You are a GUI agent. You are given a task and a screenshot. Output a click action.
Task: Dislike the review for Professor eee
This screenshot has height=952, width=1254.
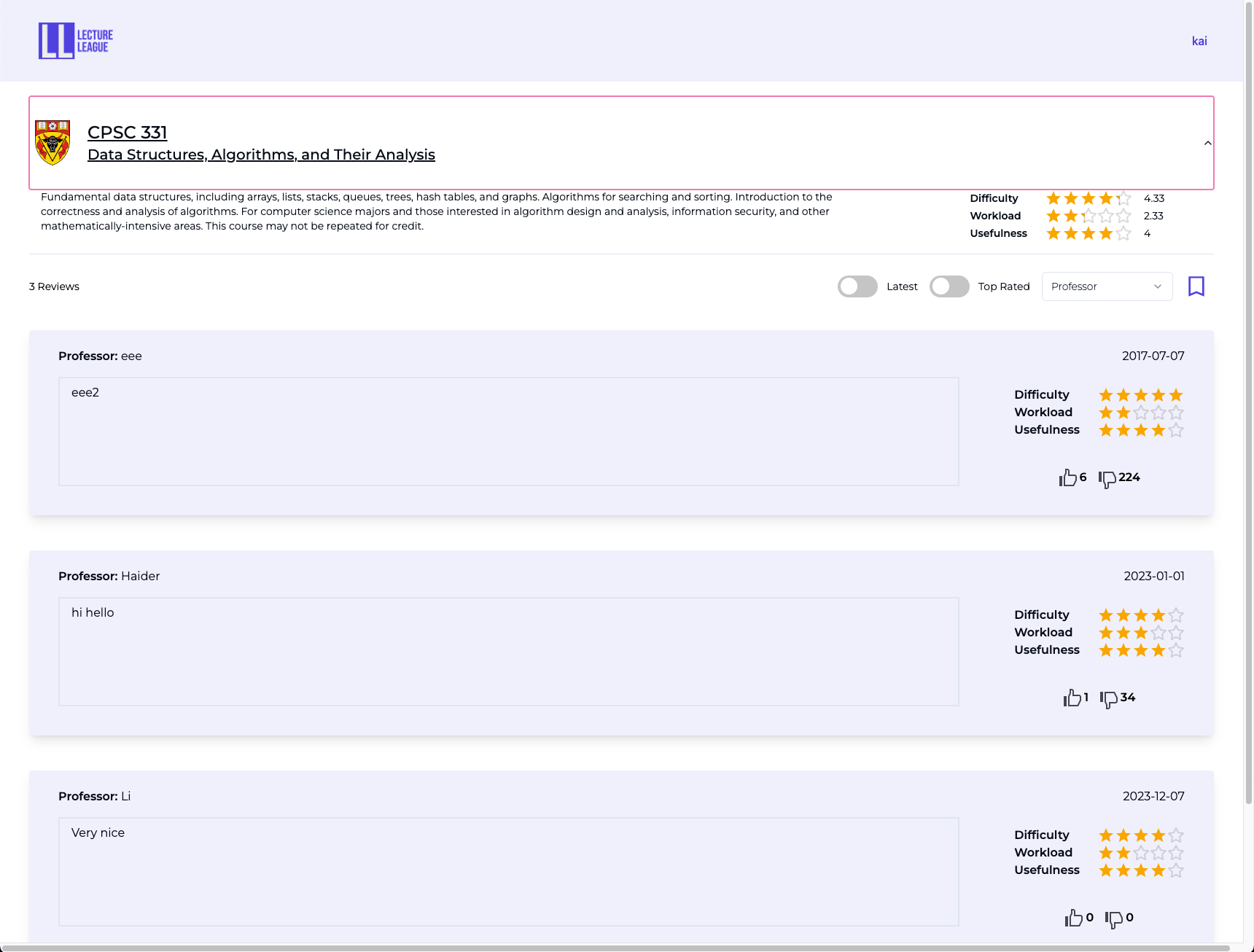click(1107, 478)
